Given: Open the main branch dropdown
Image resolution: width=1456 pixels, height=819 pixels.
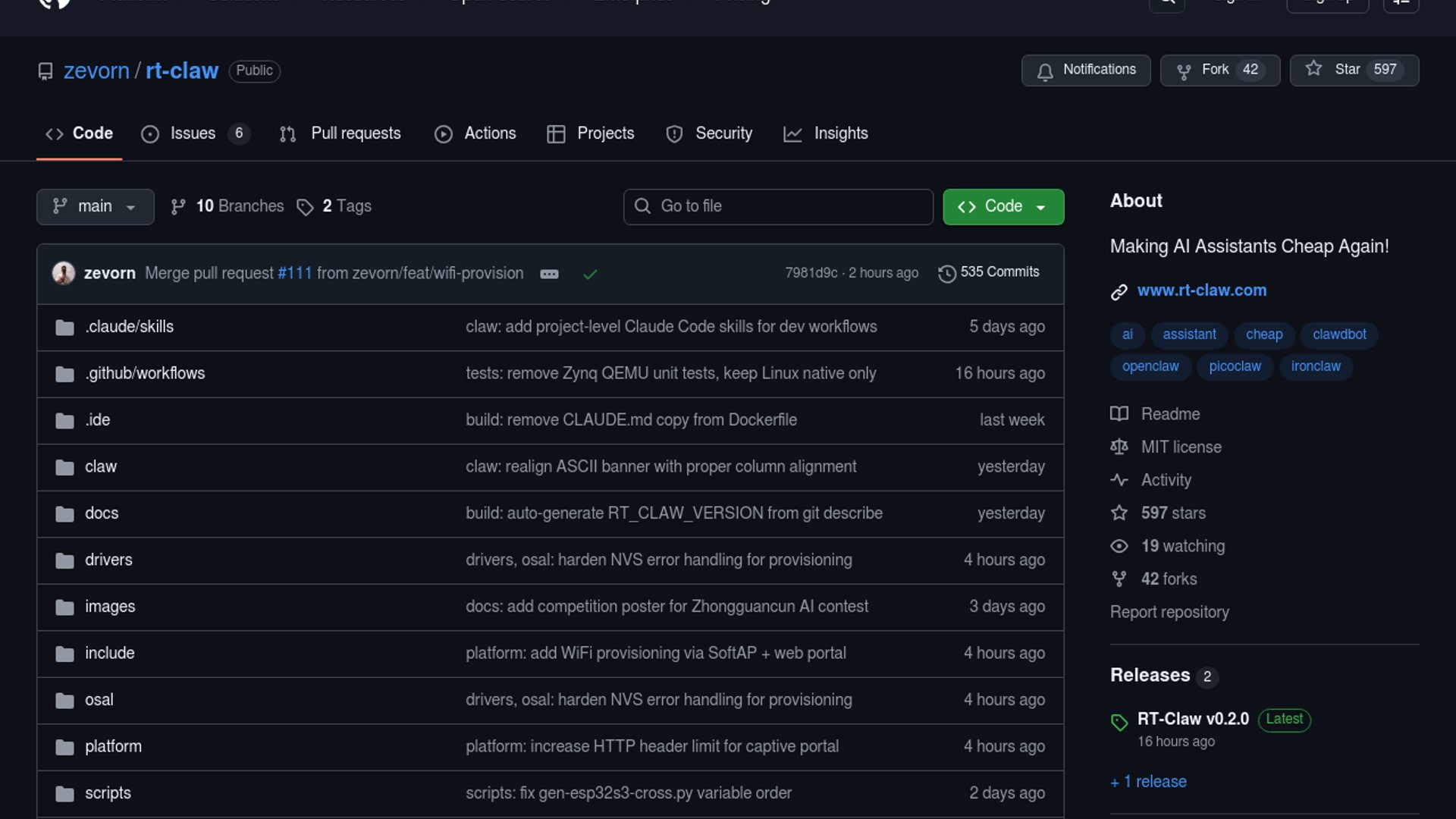Looking at the screenshot, I should [95, 206].
